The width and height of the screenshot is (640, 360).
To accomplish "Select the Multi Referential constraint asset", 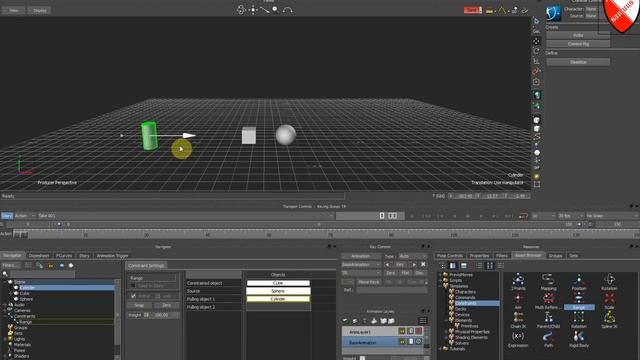I will [x=549, y=301].
